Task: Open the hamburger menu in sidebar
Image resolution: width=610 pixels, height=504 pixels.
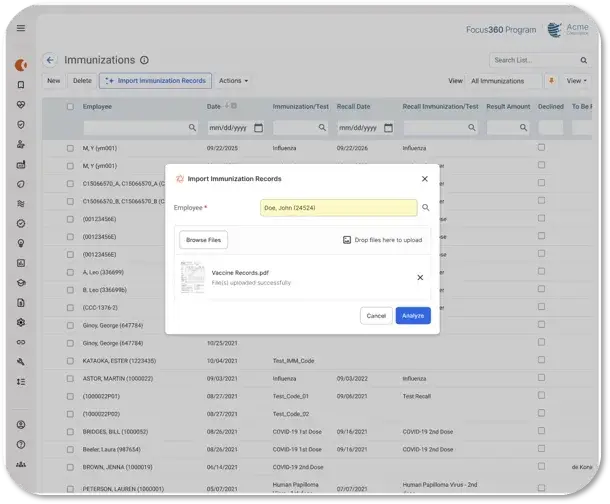Action: point(21,28)
